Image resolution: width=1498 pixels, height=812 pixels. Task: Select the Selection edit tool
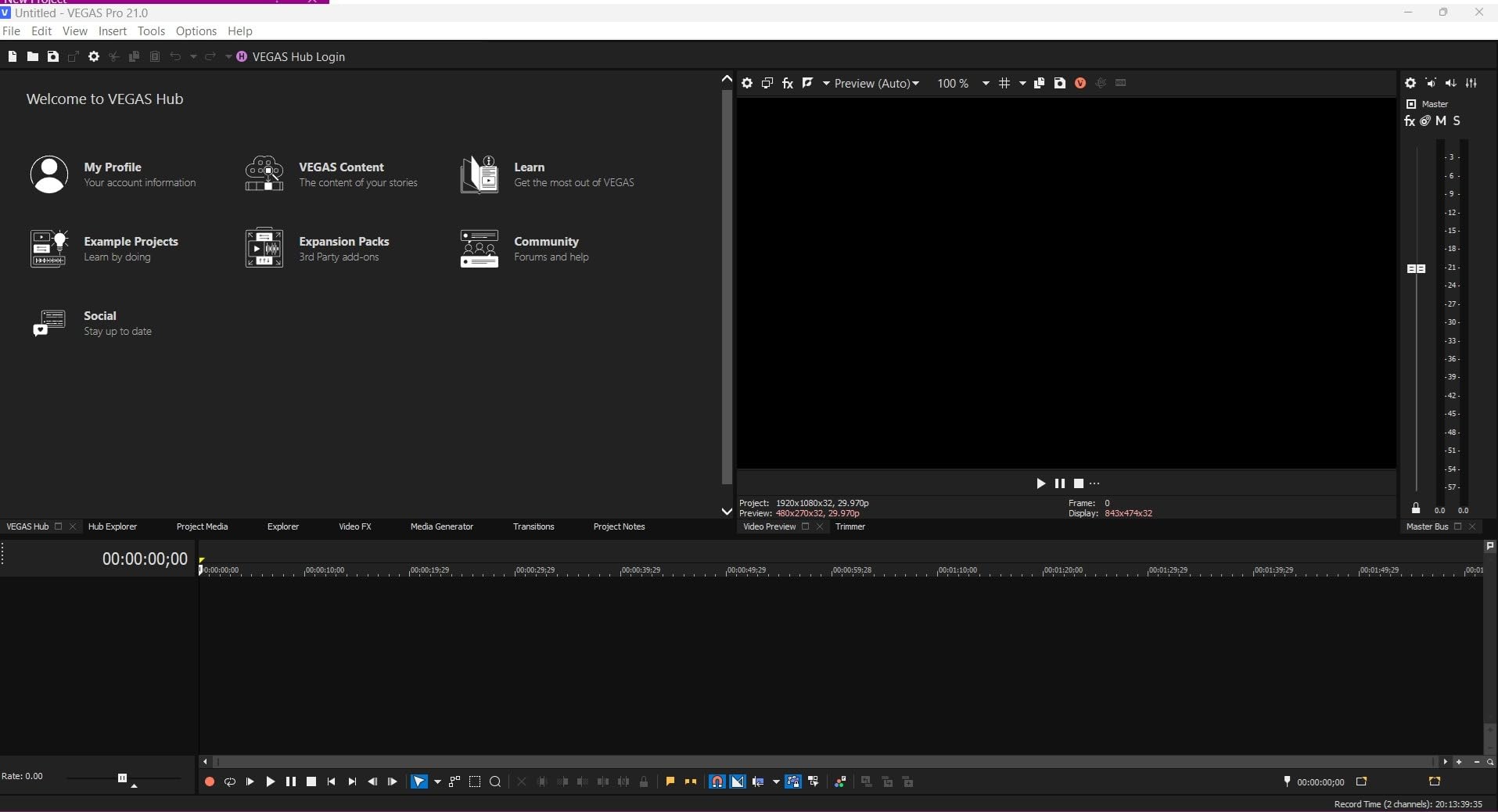[x=475, y=781]
